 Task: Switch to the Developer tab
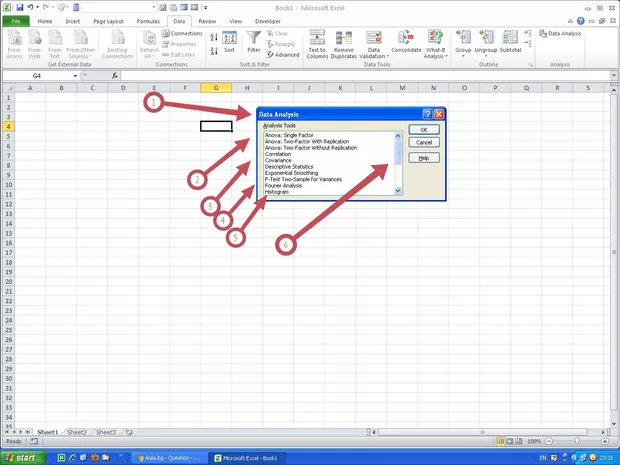point(268,21)
